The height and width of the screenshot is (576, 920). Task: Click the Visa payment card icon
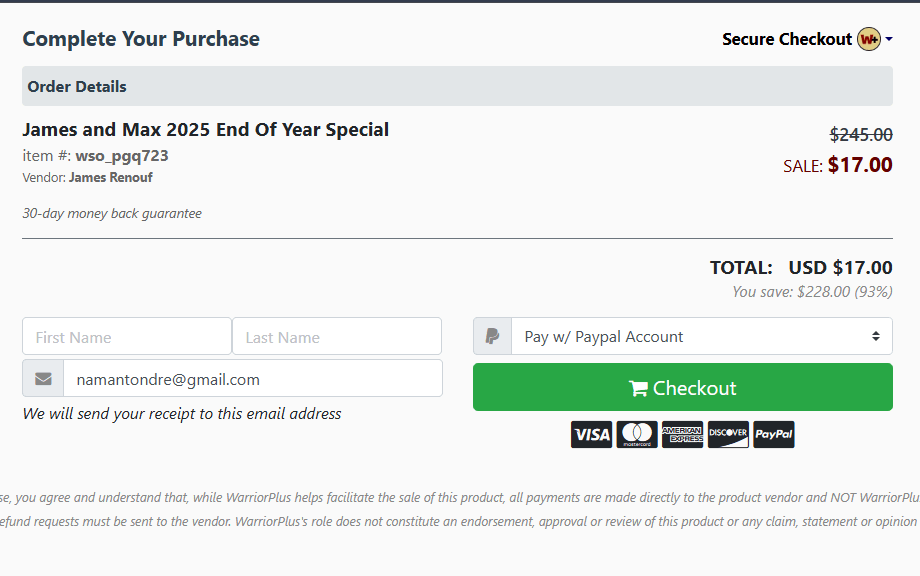(x=591, y=434)
